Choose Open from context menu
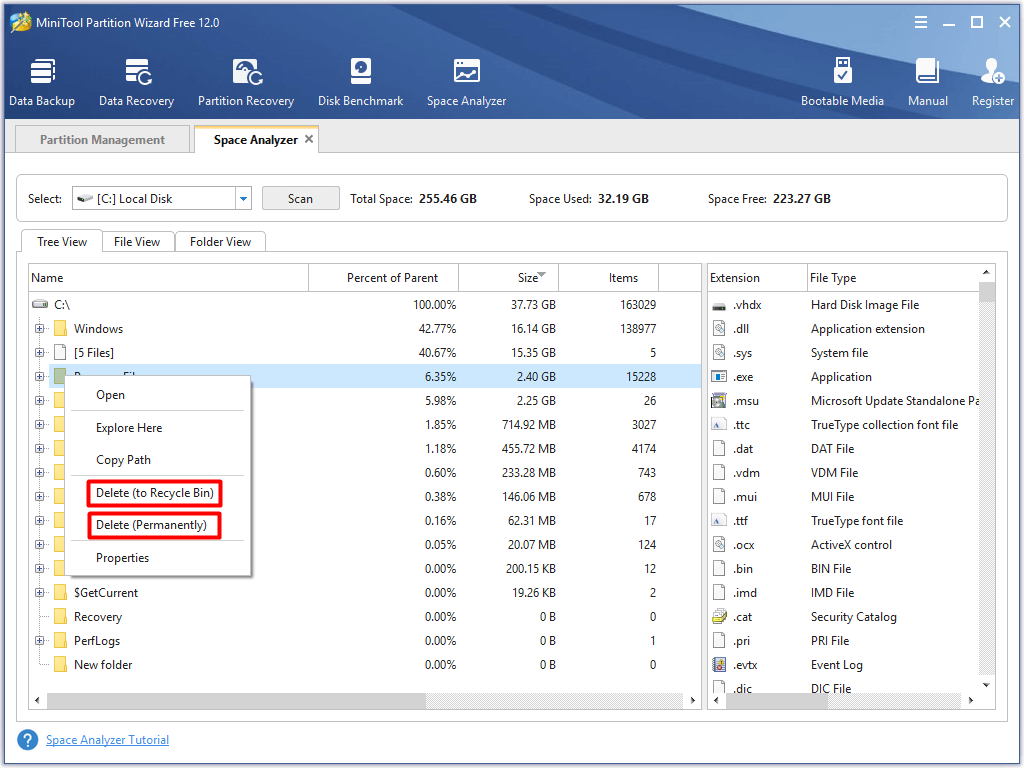1024x768 pixels. 158,395
